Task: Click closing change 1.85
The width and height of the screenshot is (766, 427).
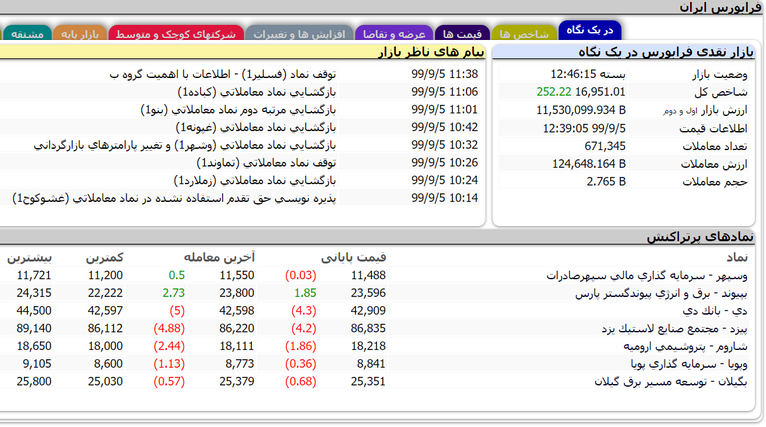Action: click(x=305, y=293)
